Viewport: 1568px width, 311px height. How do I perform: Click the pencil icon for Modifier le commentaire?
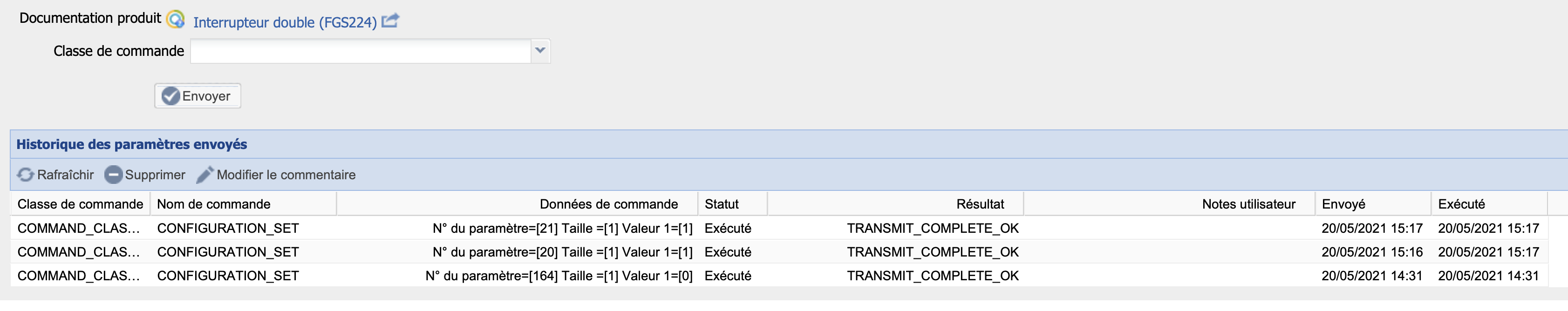[205, 175]
